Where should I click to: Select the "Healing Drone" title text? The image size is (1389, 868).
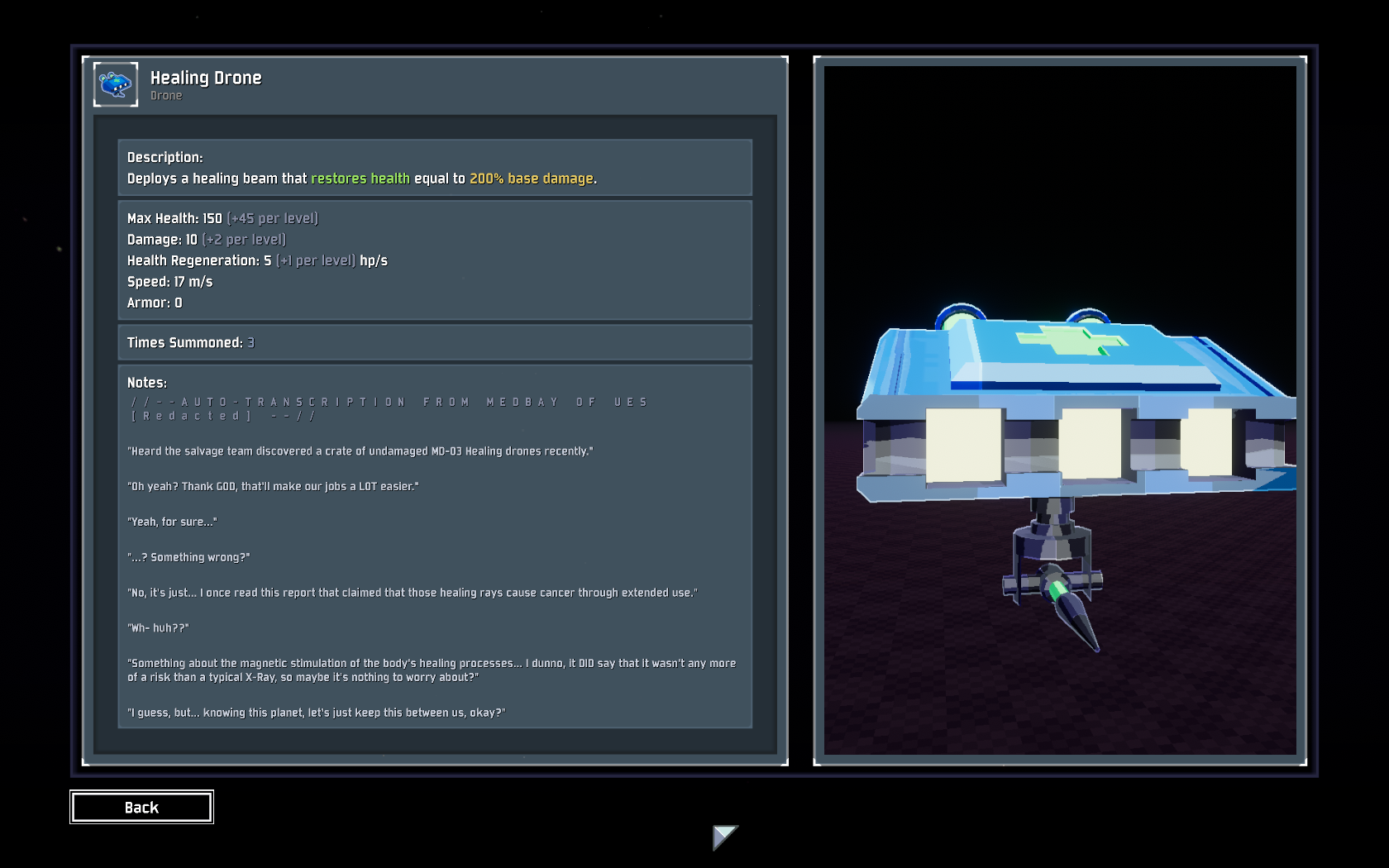coord(206,78)
